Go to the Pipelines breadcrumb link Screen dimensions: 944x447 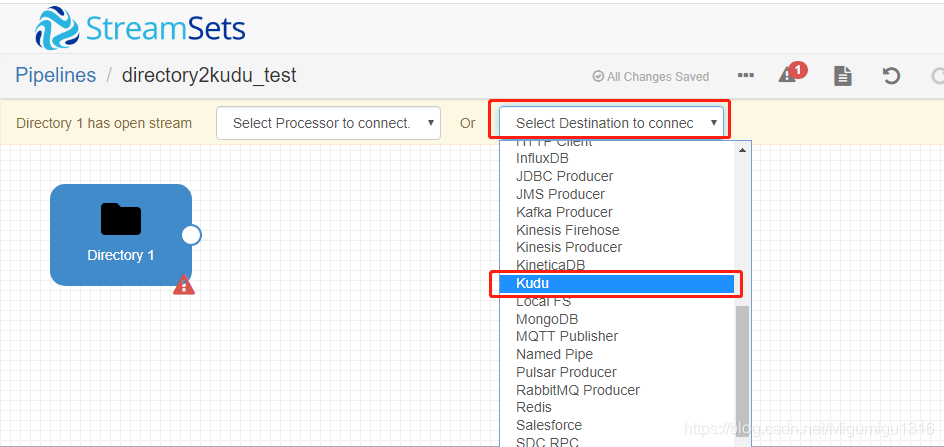click(55, 75)
